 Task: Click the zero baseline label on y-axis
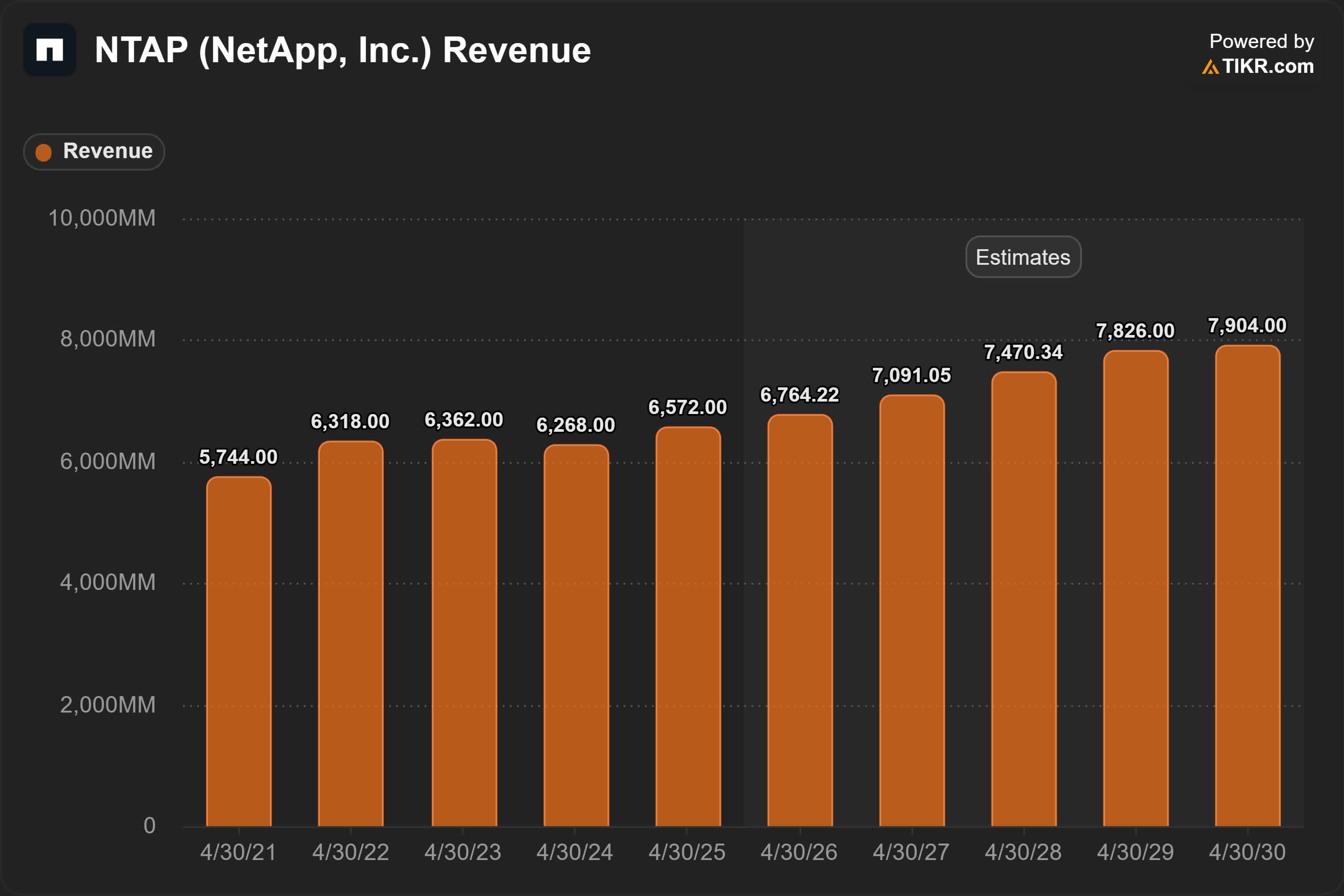coord(150,825)
